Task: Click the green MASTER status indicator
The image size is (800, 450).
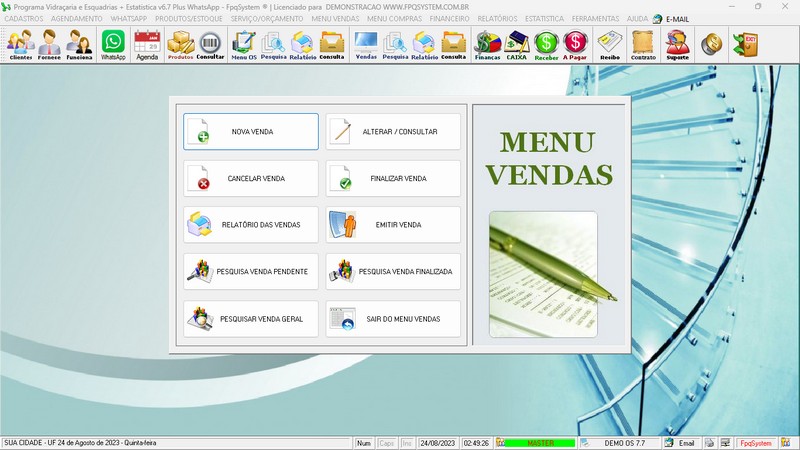Action: point(540,443)
